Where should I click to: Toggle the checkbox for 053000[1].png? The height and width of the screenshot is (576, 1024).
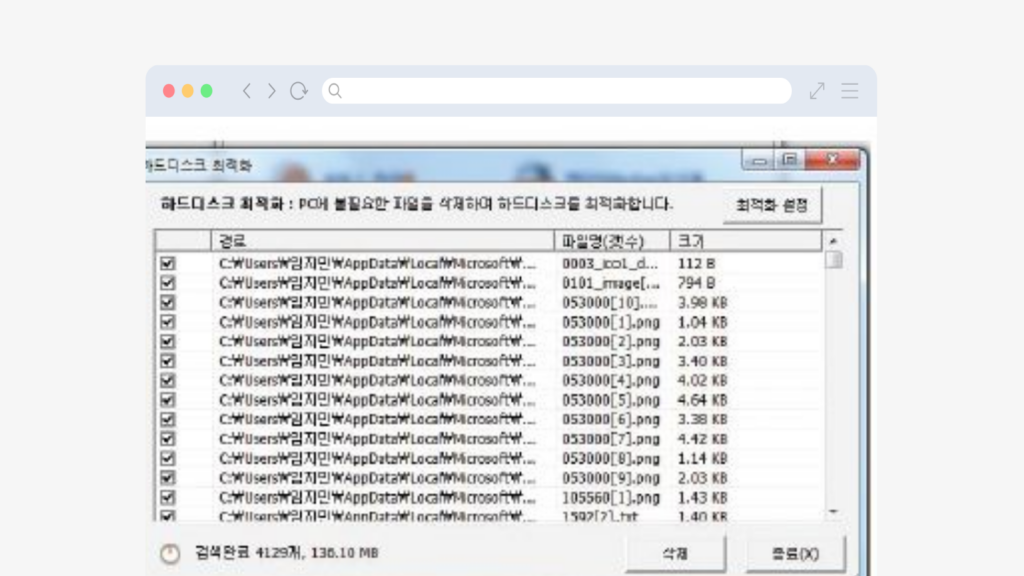168,322
